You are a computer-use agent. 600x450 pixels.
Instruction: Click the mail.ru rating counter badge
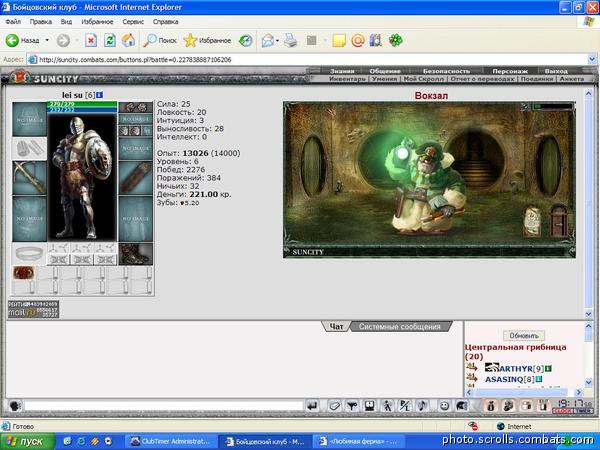pyautogui.click(x=33, y=309)
